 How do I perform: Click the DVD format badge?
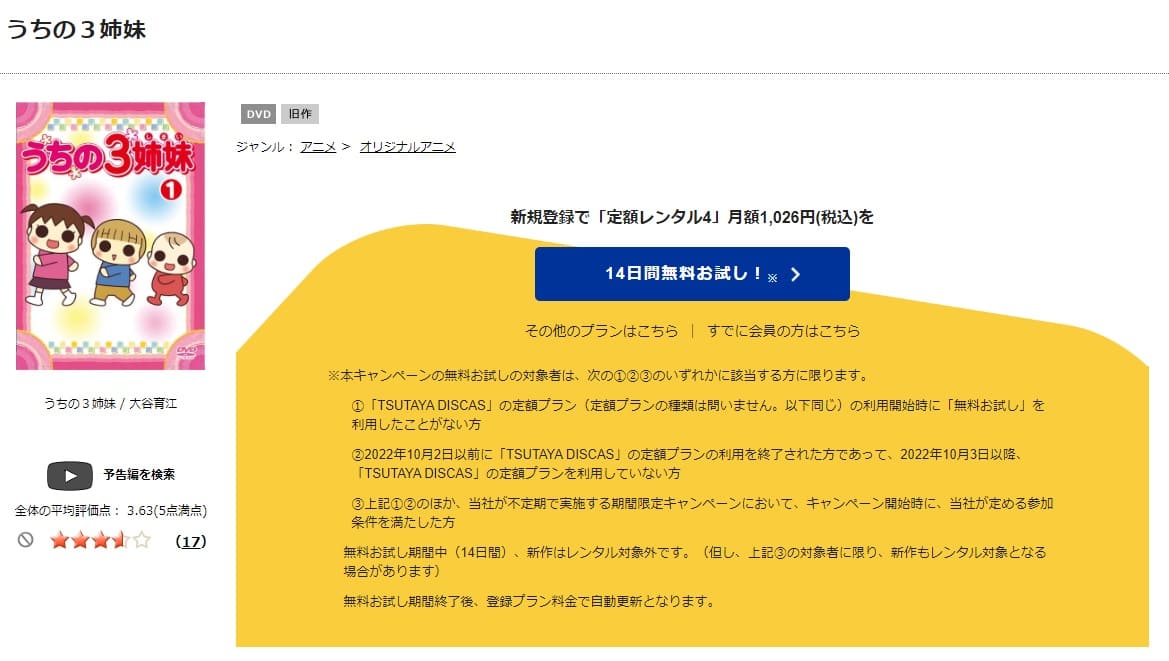click(x=257, y=114)
